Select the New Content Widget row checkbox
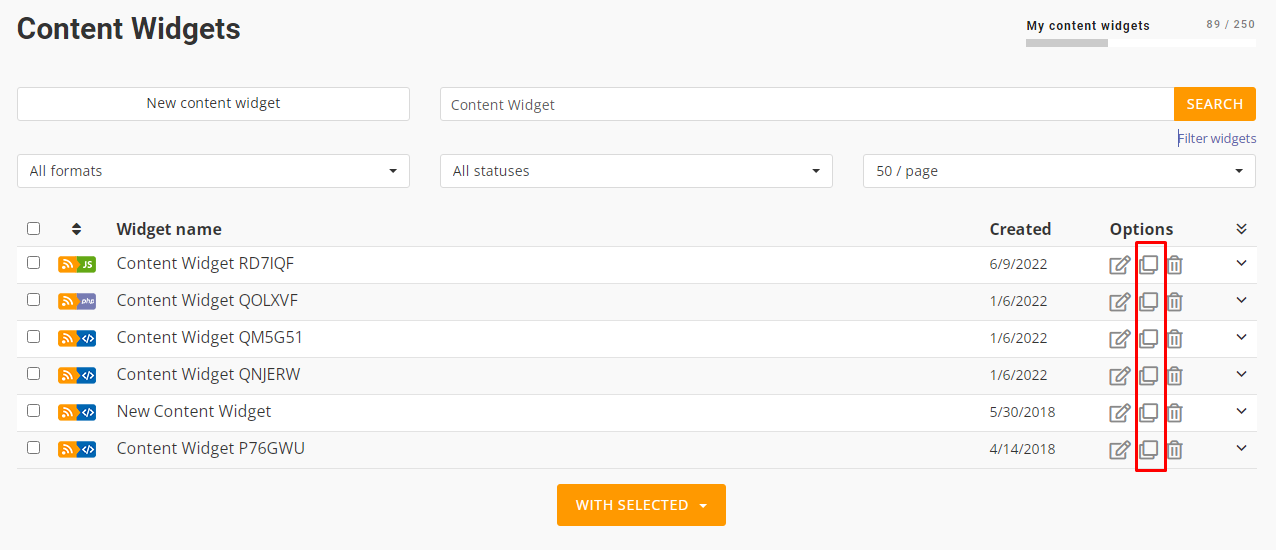This screenshot has width=1276, height=550. pyautogui.click(x=34, y=411)
